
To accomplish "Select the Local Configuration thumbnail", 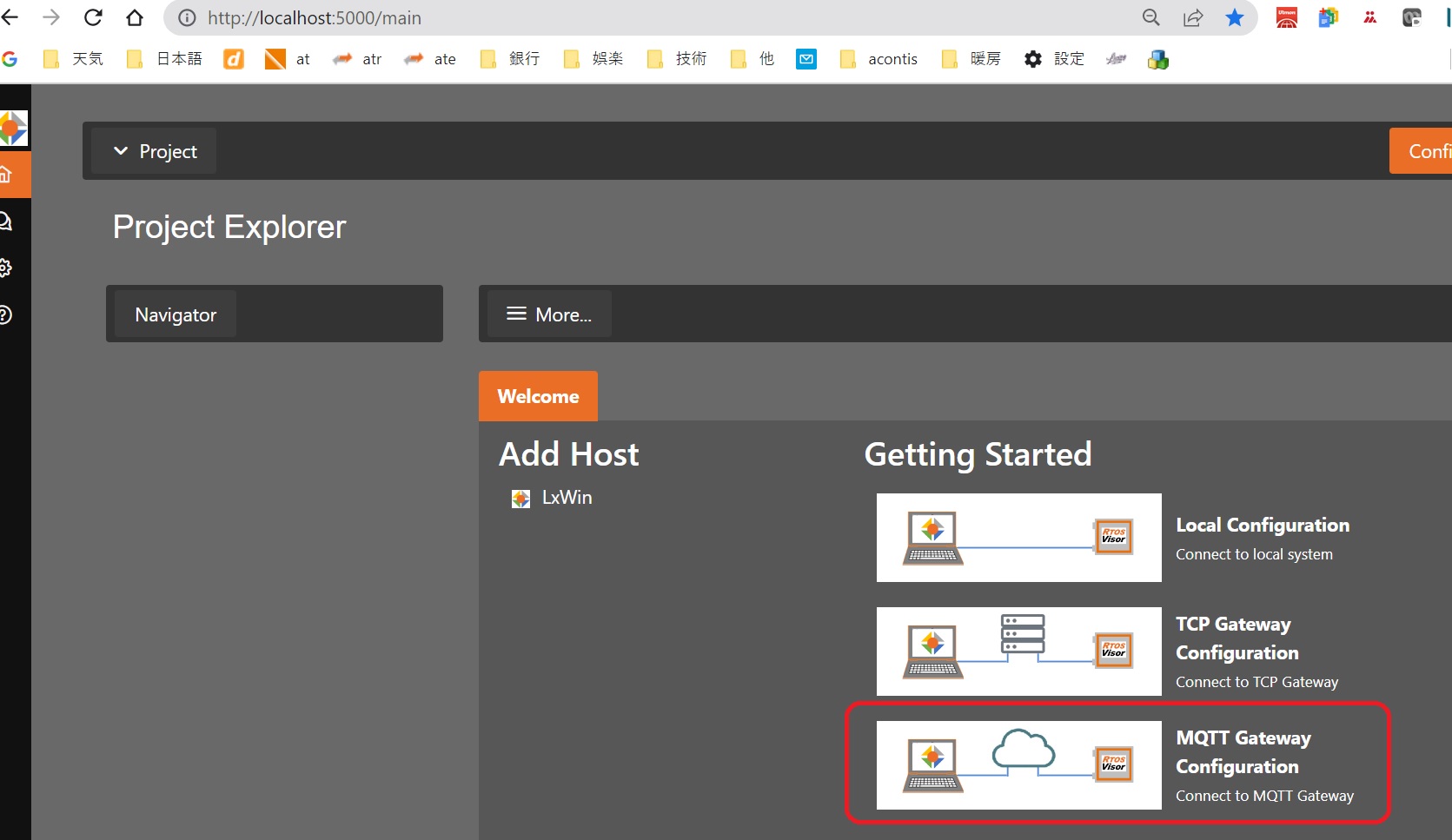I will (1018, 538).
